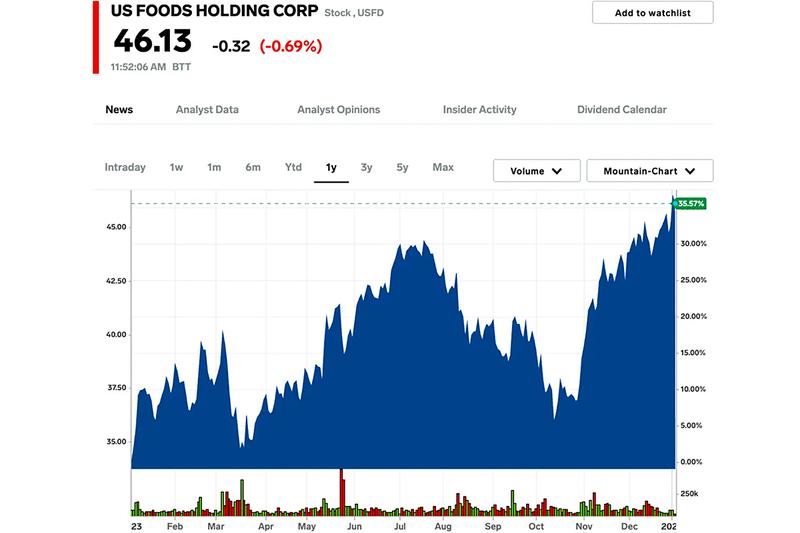Click the 0.00% axis label
Screen dimensions: 800x533
(691, 462)
